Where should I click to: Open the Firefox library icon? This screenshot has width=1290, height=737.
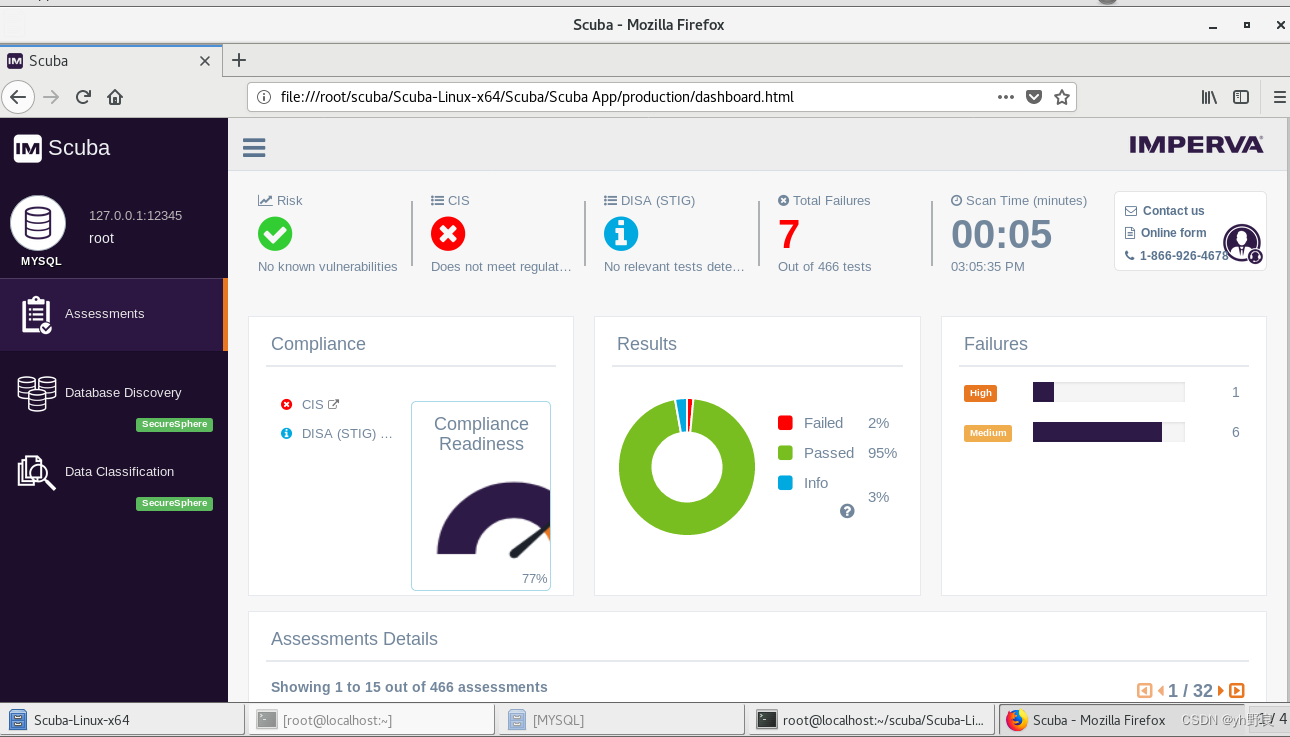(x=1209, y=97)
